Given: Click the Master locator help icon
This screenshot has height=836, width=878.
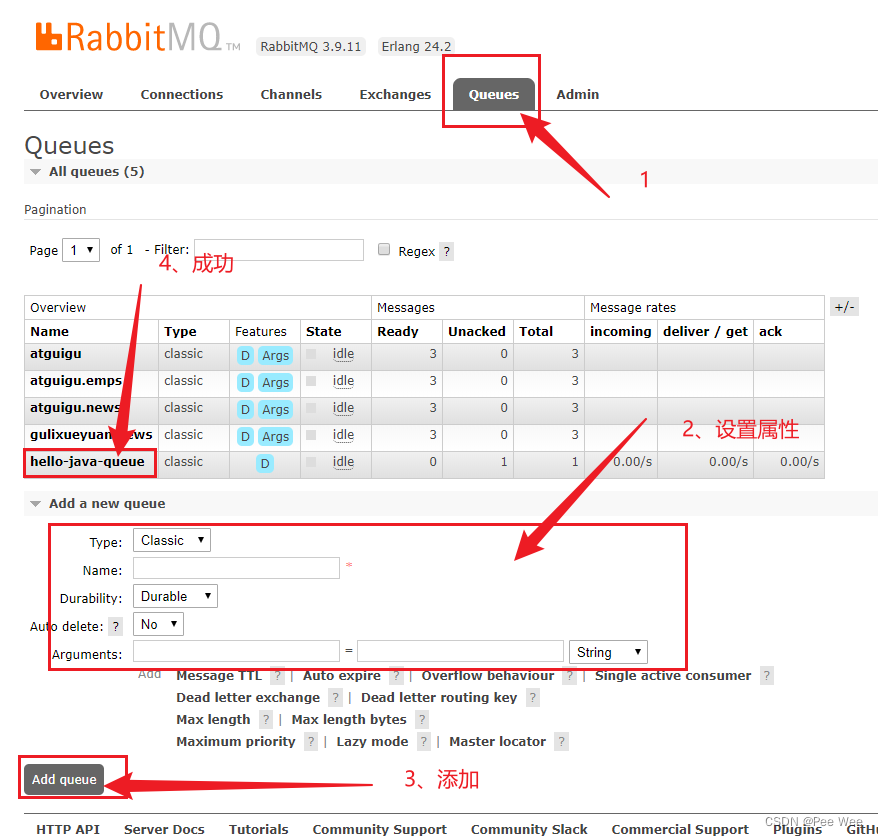Looking at the screenshot, I should click(561, 741).
